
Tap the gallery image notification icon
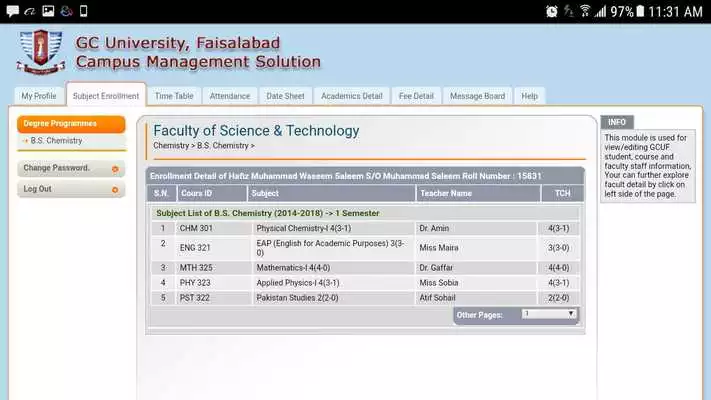coord(48,11)
